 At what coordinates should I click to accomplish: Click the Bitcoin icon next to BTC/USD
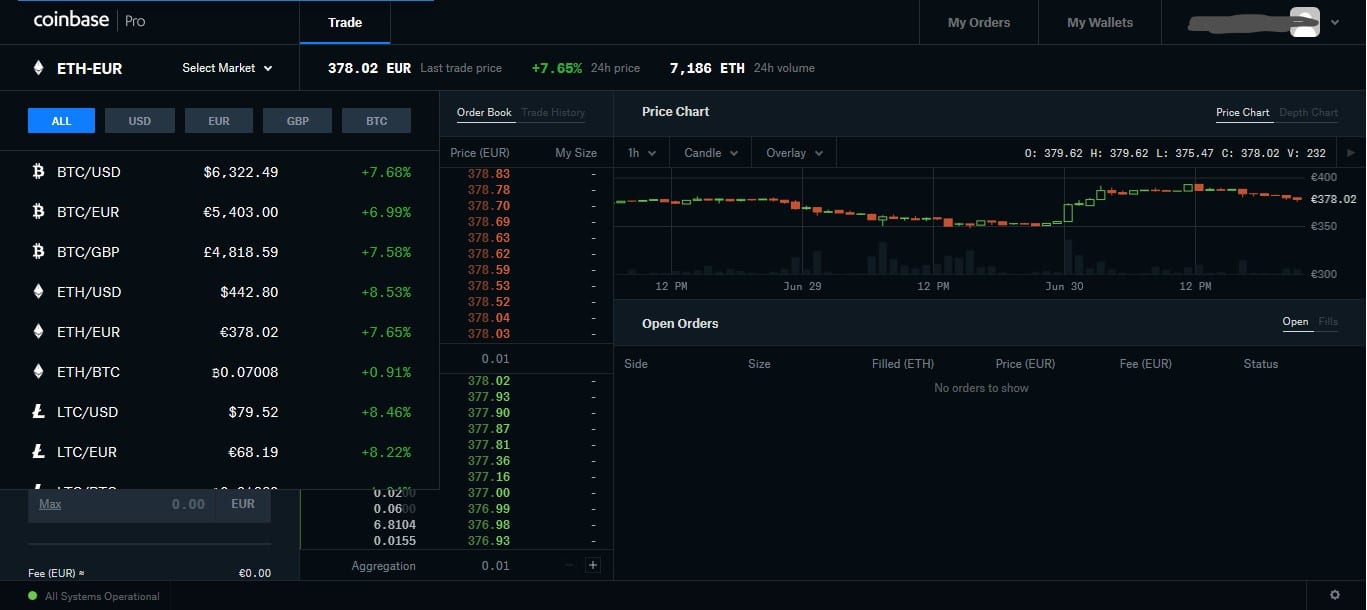click(x=39, y=172)
